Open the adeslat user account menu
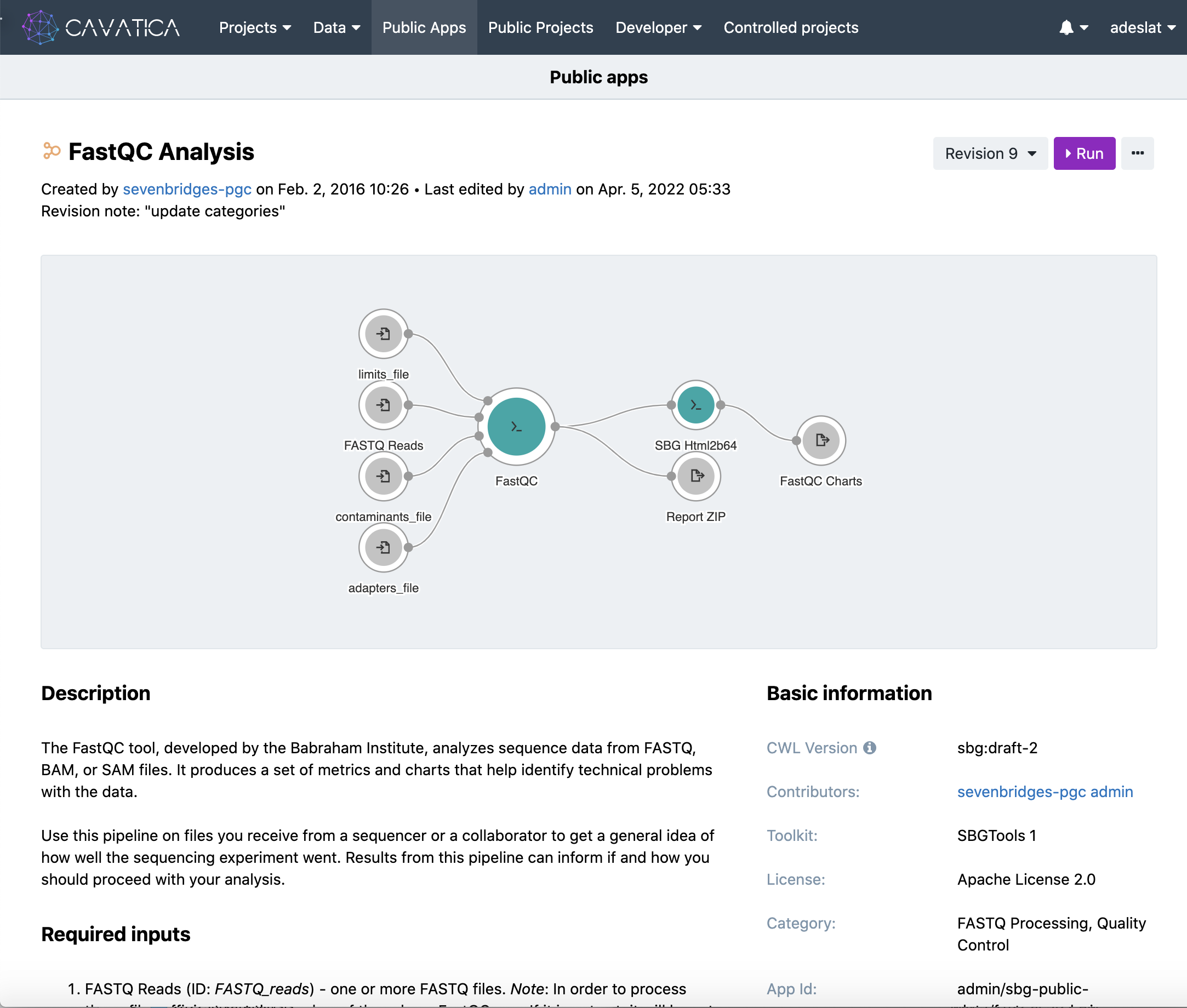This screenshot has width=1187, height=1008. click(x=1142, y=27)
